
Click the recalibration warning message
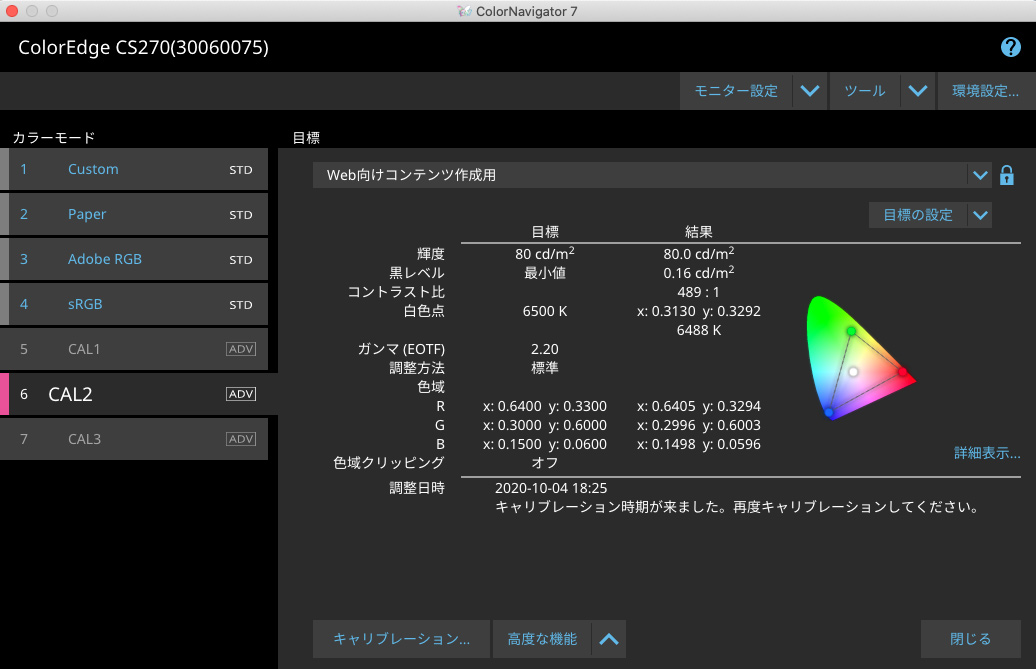click(x=738, y=507)
